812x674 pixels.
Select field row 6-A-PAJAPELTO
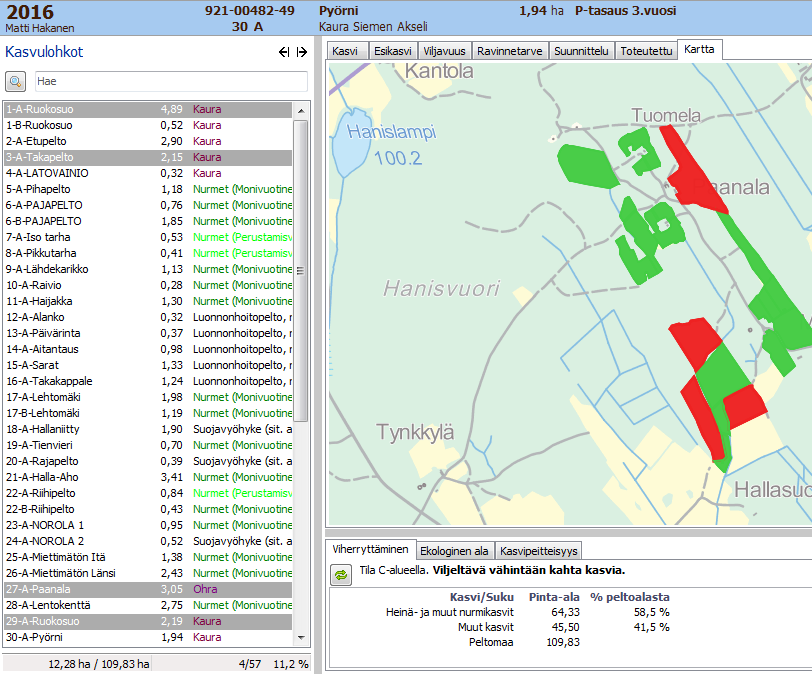(x=148, y=206)
